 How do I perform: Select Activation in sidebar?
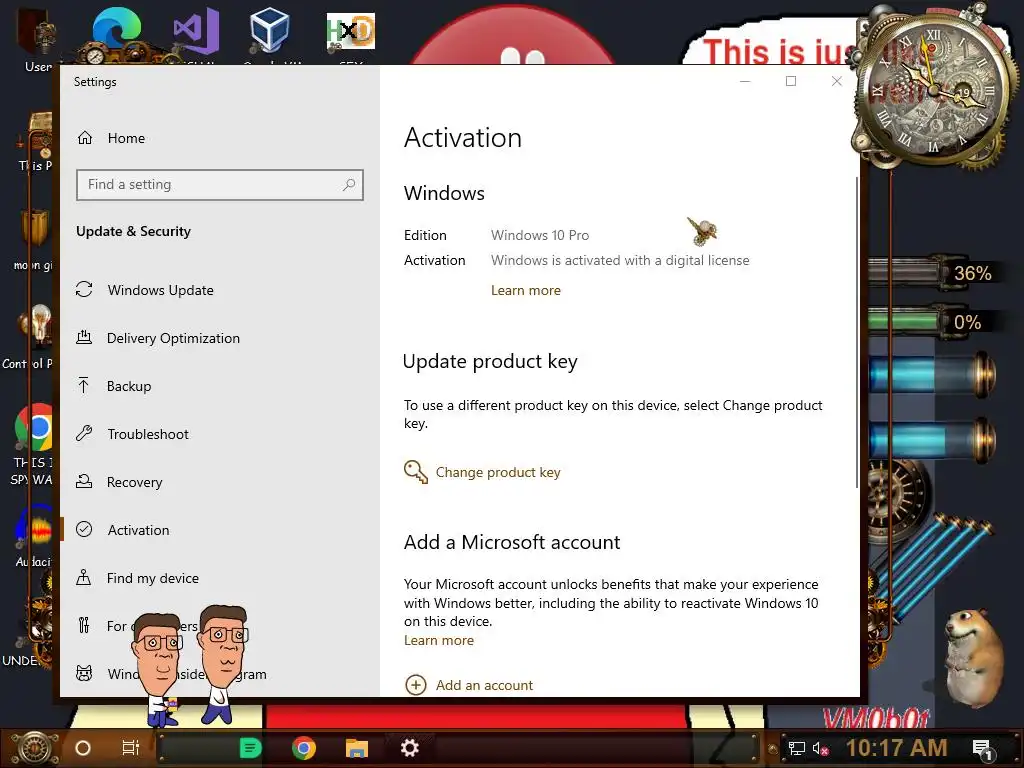click(x=138, y=530)
